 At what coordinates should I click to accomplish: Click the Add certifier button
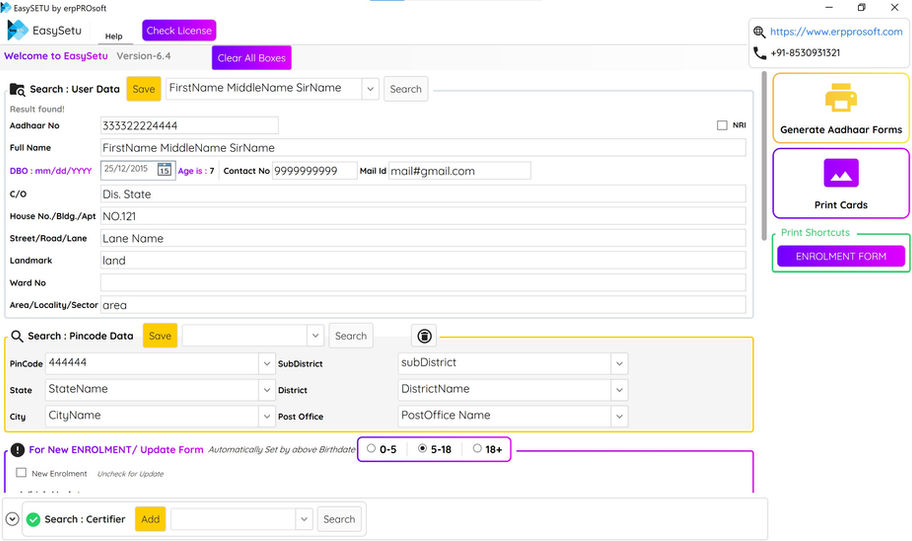[x=150, y=519]
